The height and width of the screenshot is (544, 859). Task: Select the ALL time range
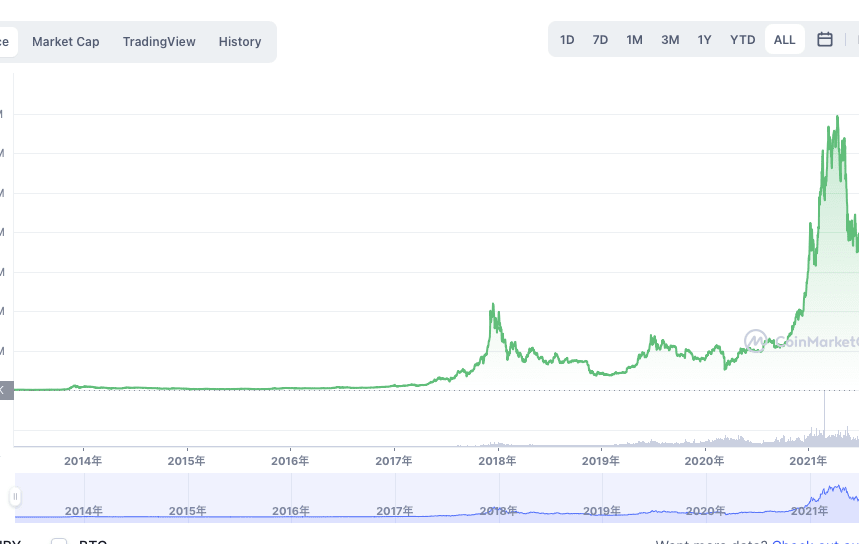pyautogui.click(x=785, y=40)
